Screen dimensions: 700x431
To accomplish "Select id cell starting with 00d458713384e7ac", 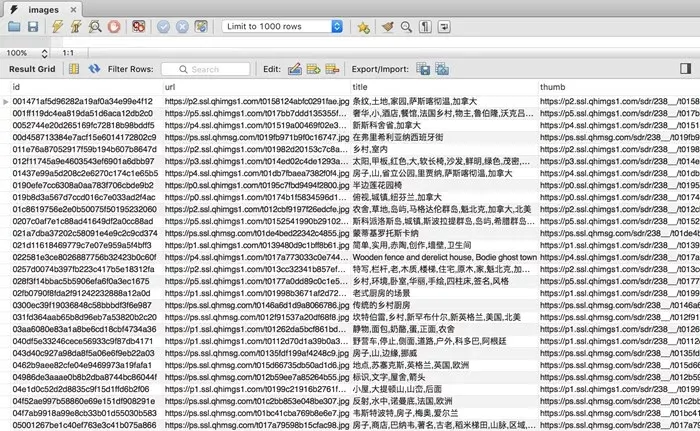I will pos(87,138).
